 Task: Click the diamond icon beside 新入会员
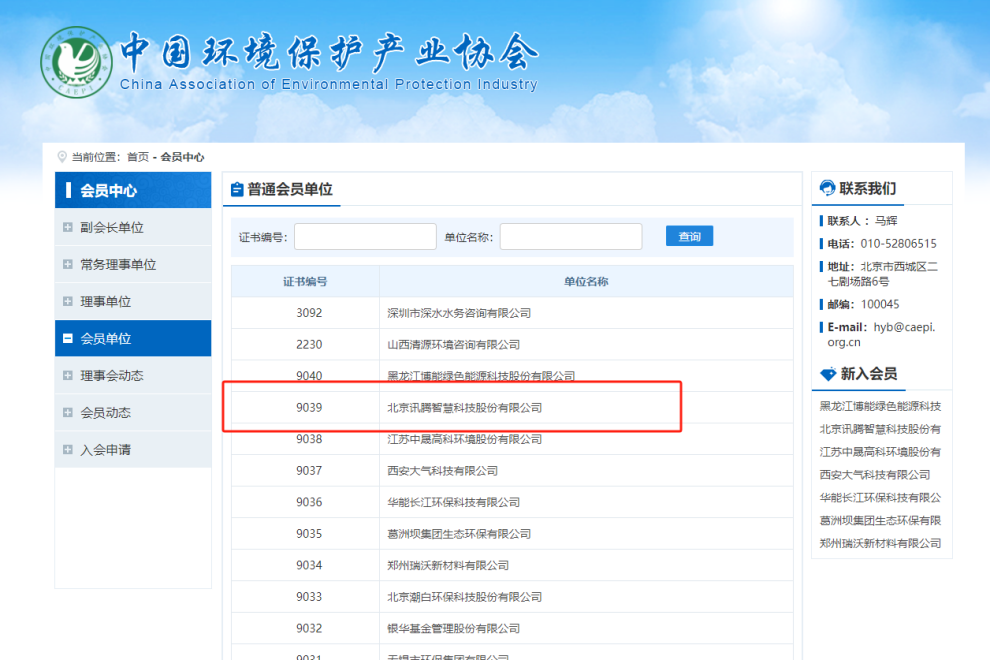pyautogui.click(x=828, y=374)
